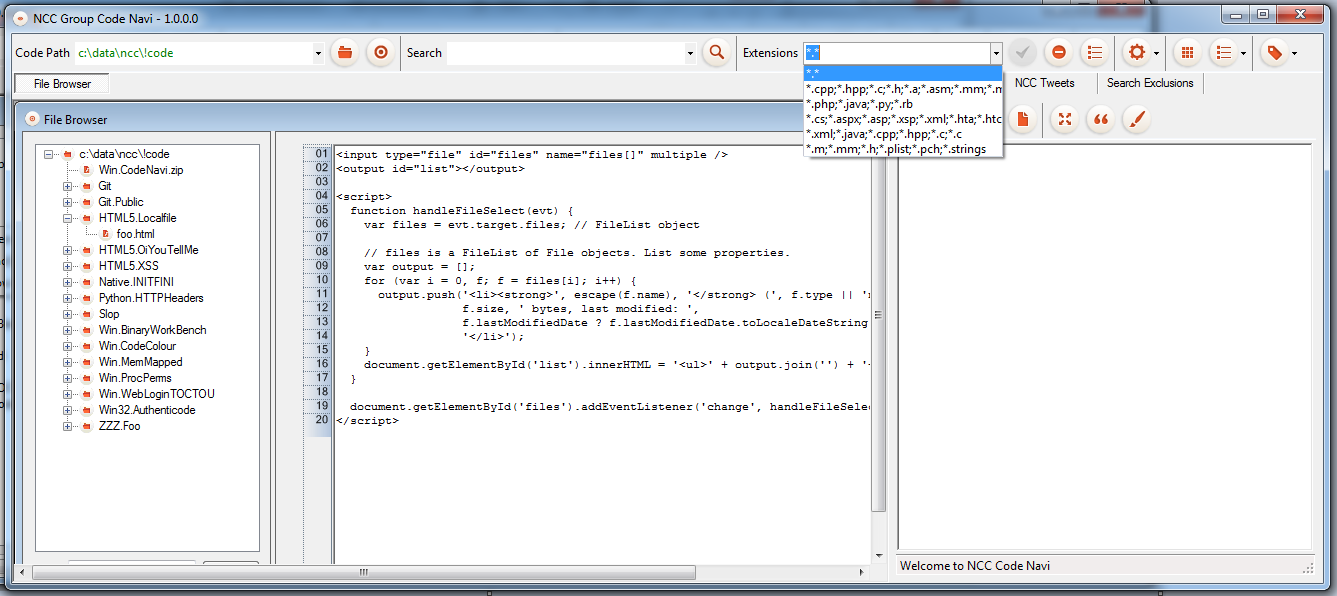Select the Slop folder
This screenshot has width=1337, height=596.
coord(109,314)
